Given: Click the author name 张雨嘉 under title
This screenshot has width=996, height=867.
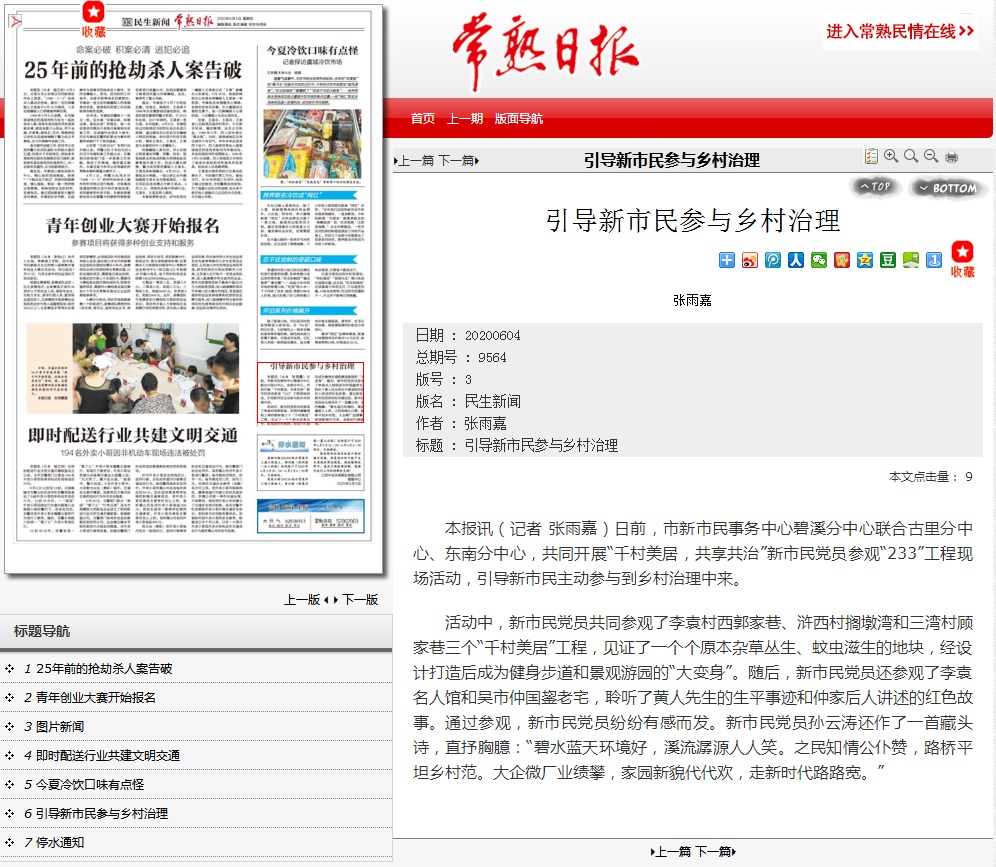Looking at the screenshot, I should [692, 300].
